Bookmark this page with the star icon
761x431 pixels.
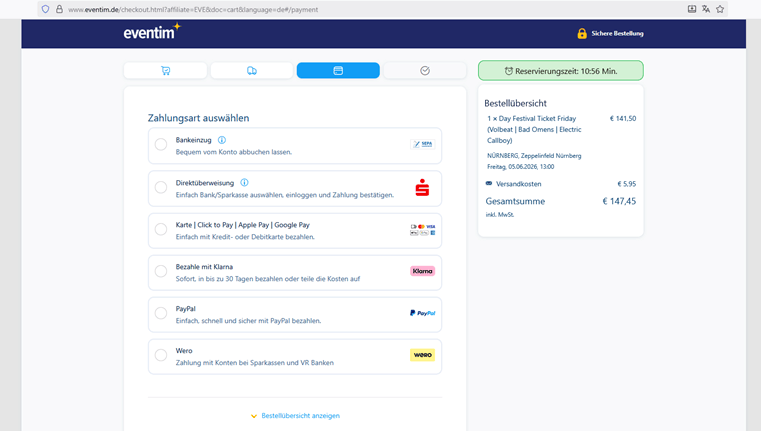coord(720,9)
